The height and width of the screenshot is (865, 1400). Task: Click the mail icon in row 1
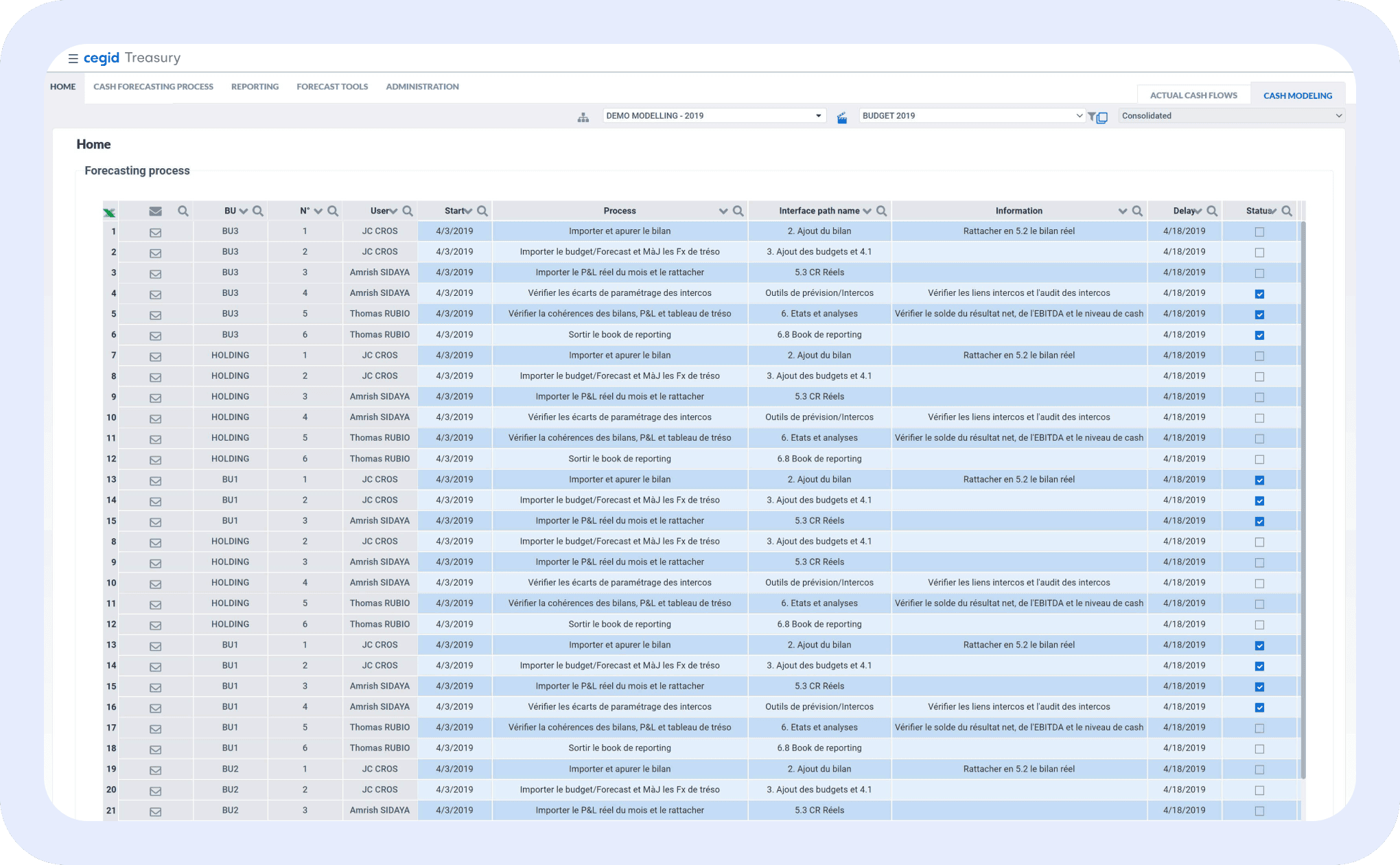click(x=156, y=232)
